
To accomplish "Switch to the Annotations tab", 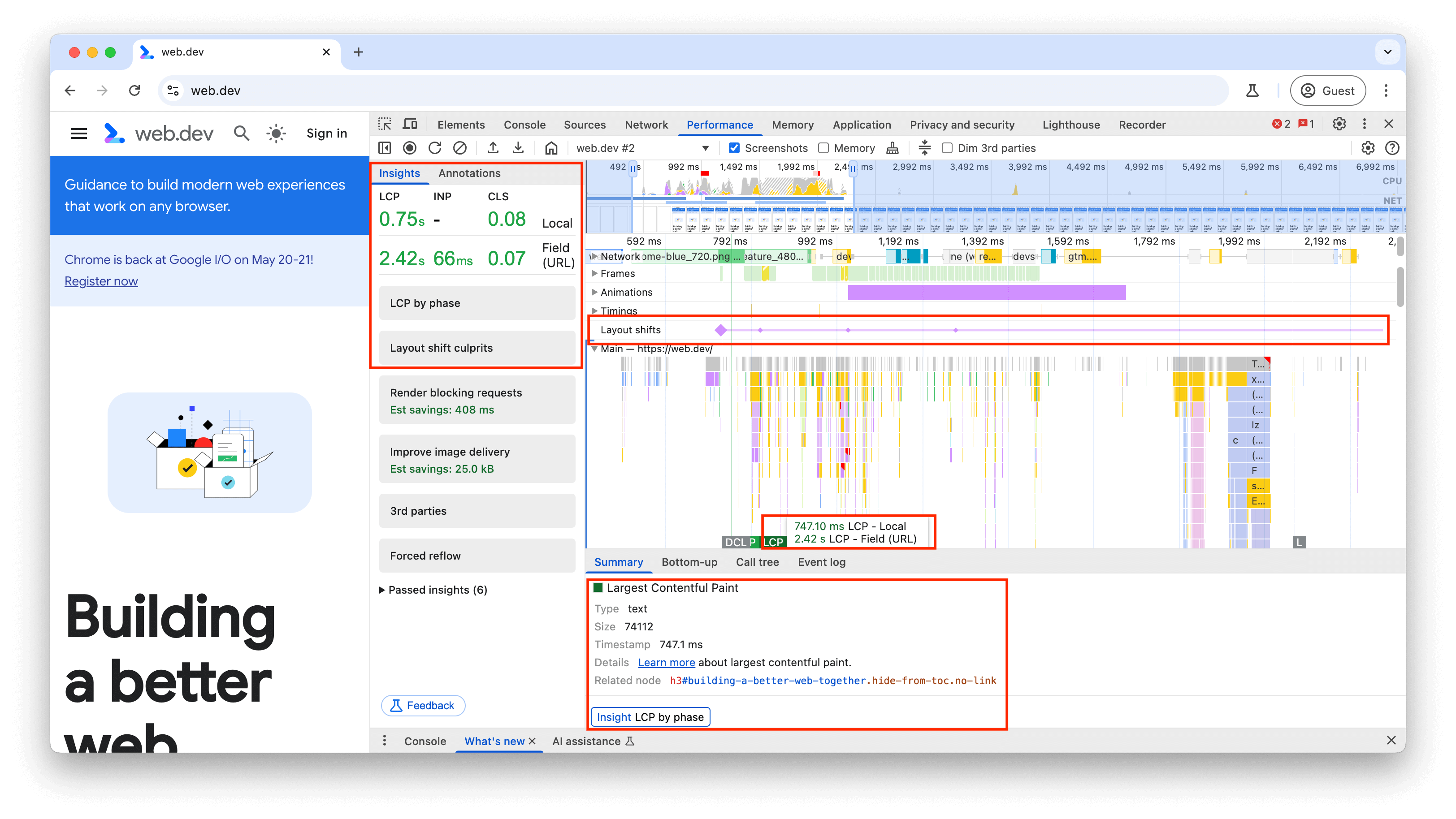I will (x=470, y=173).
